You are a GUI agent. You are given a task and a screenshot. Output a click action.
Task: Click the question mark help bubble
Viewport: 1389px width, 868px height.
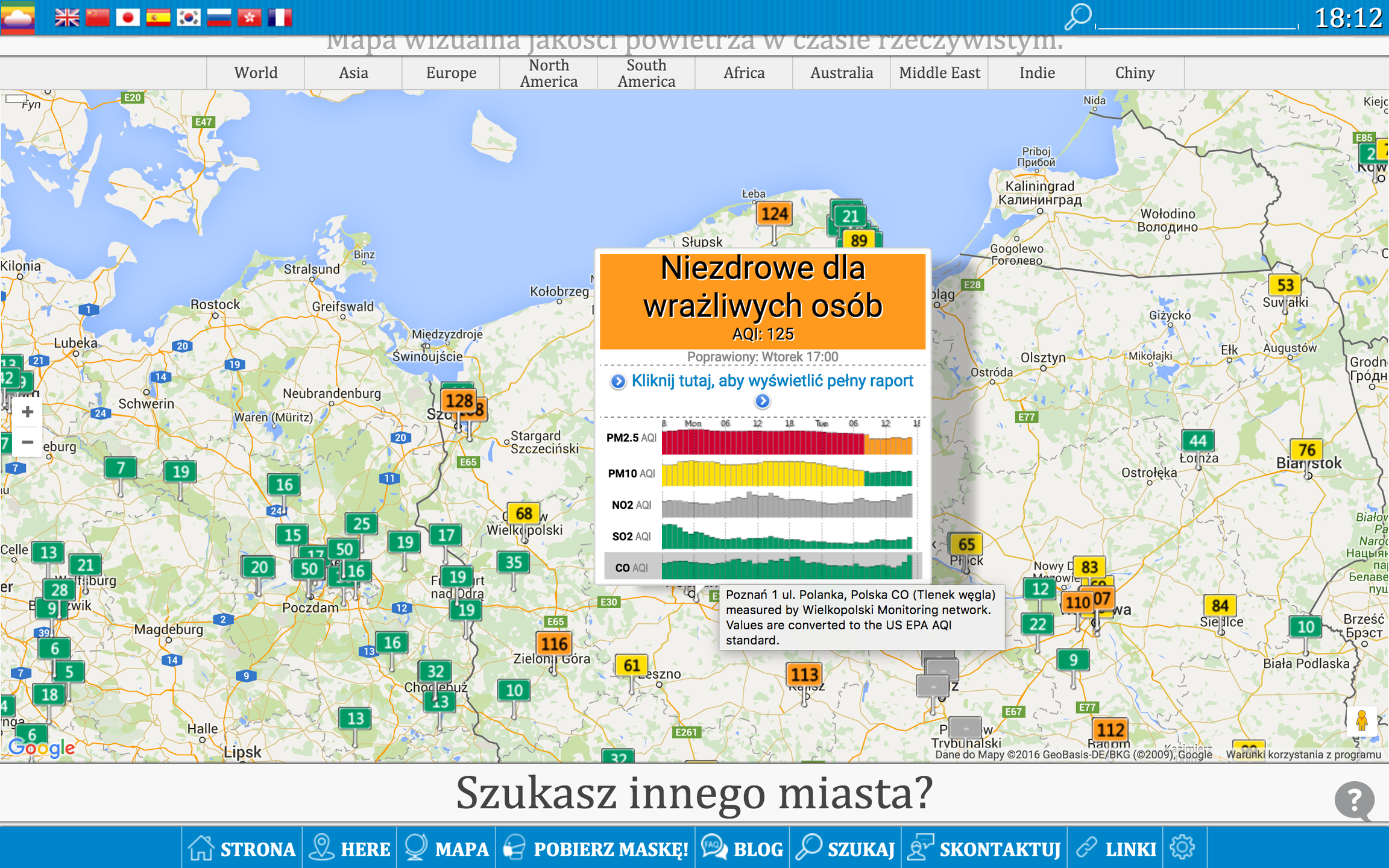click(x=1354, y=800)
